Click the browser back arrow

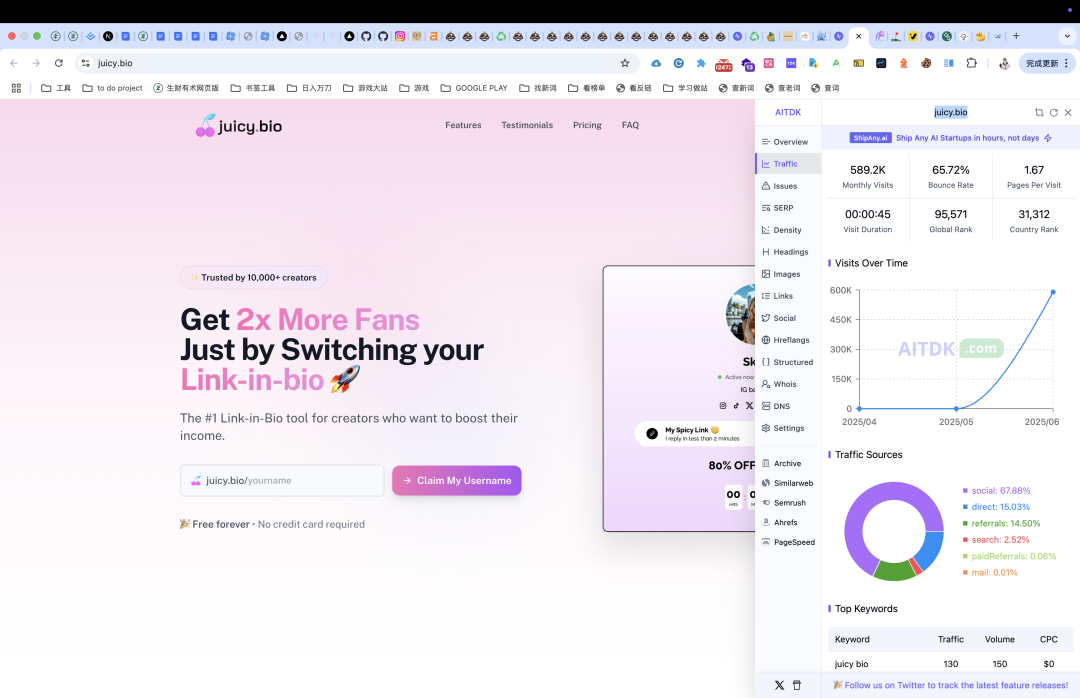(x=14, y=63)
